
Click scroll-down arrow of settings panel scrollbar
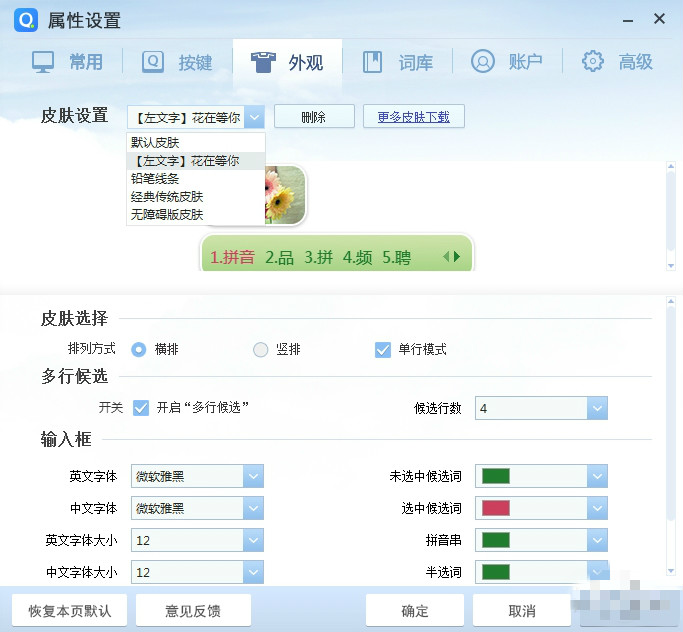point(671,571)
